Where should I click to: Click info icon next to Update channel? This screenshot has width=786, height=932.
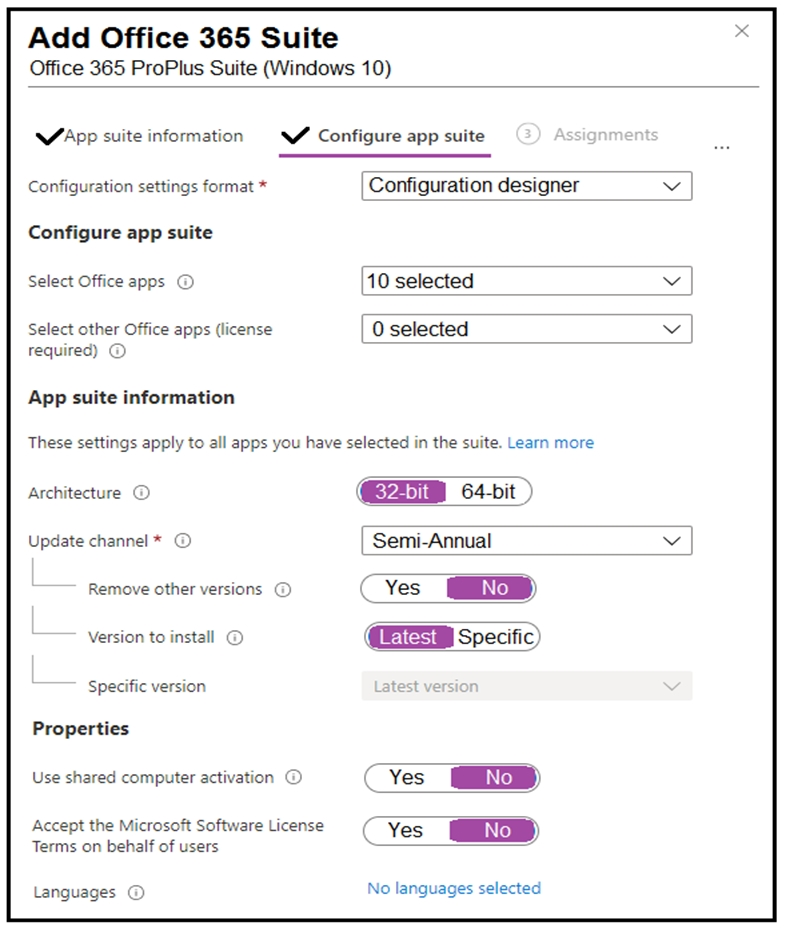pos(183,541)
